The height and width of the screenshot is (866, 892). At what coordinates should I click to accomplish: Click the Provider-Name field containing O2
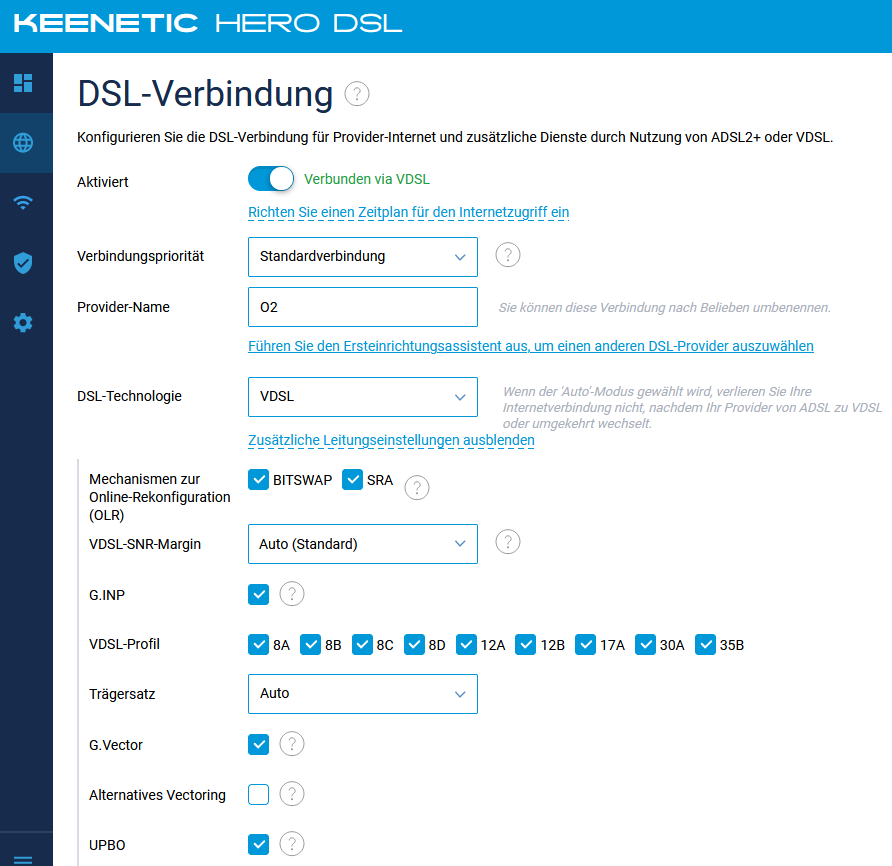point(363,307)
